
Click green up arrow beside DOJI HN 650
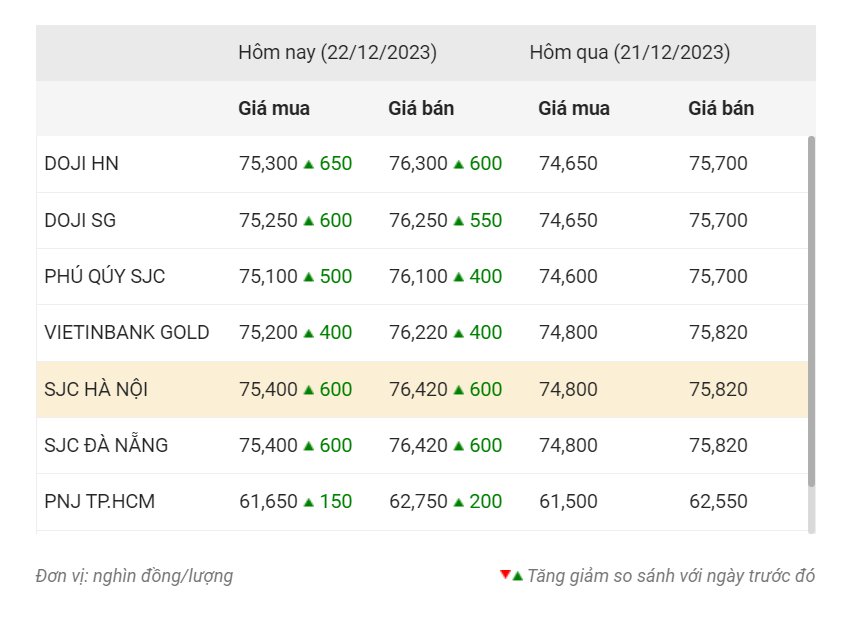[309, 164]
